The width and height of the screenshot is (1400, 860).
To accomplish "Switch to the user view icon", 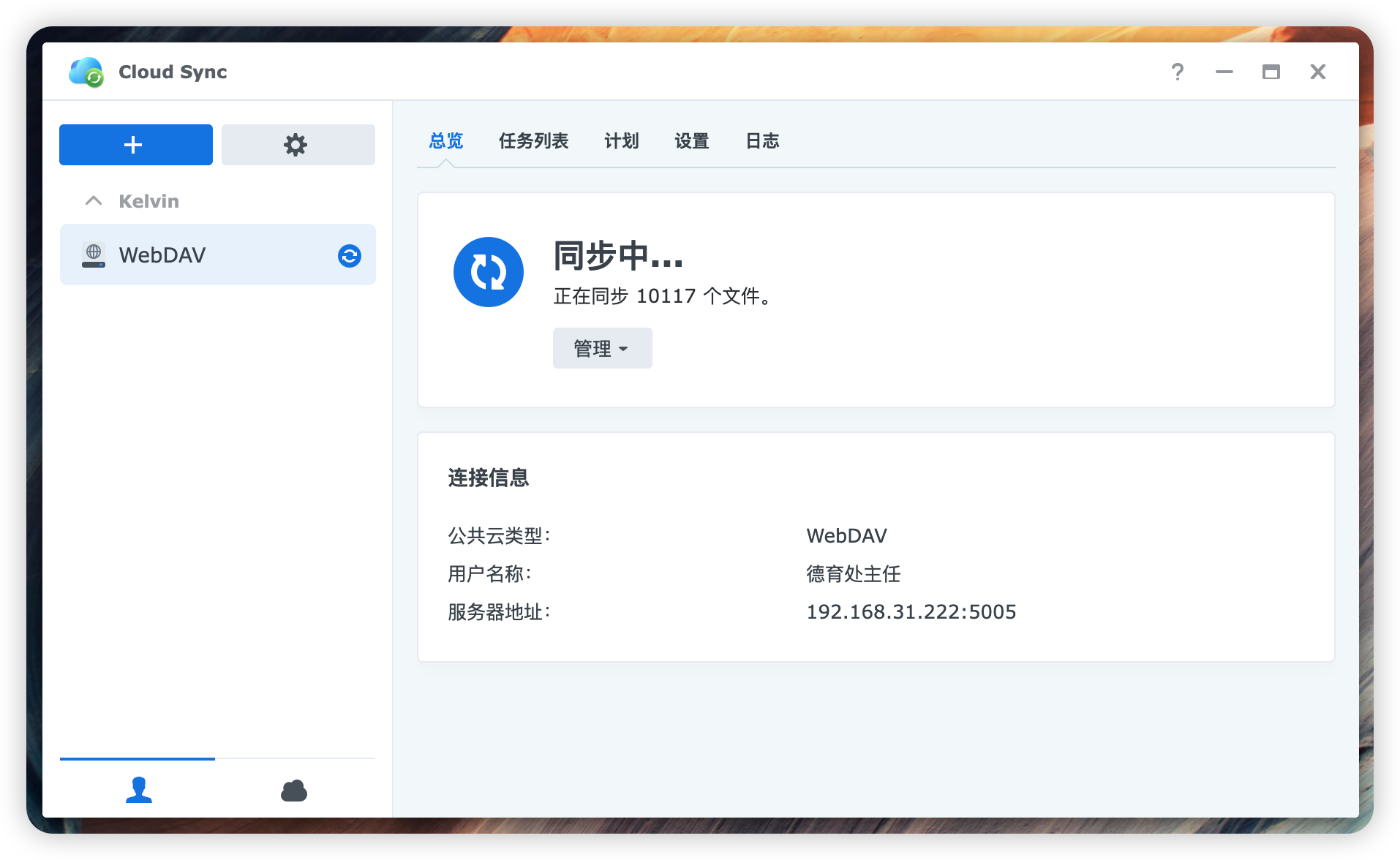I will point(138,790).
